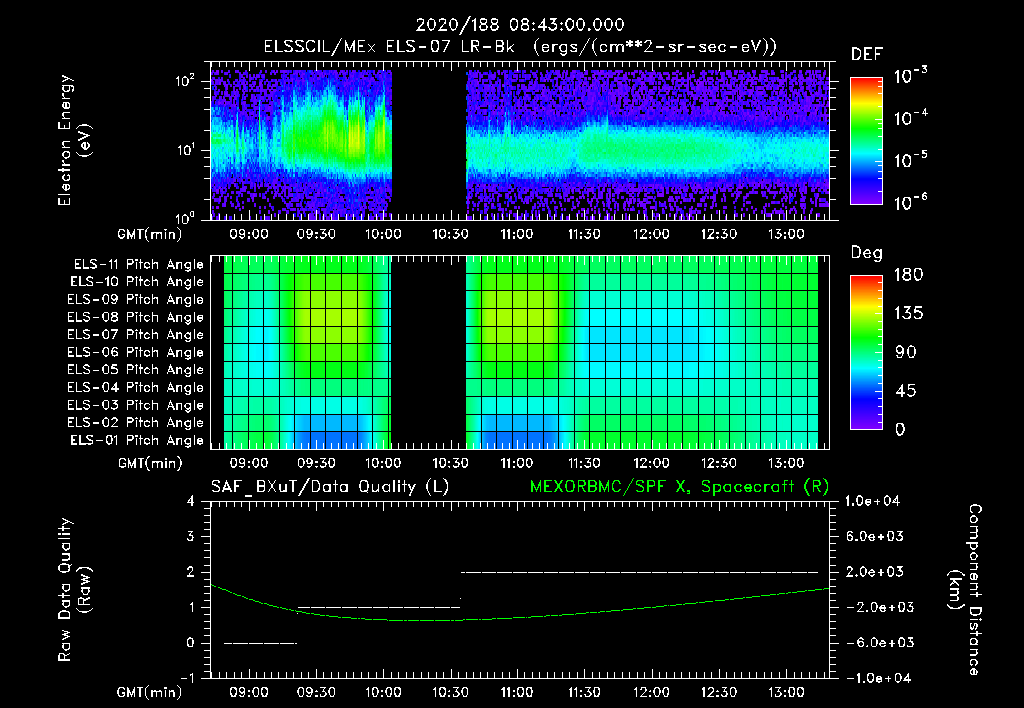Viewport: 1024px width, 708px height.
Task: Click the 1.0e+04 tick on the distance axis
Action: point(873,502)
